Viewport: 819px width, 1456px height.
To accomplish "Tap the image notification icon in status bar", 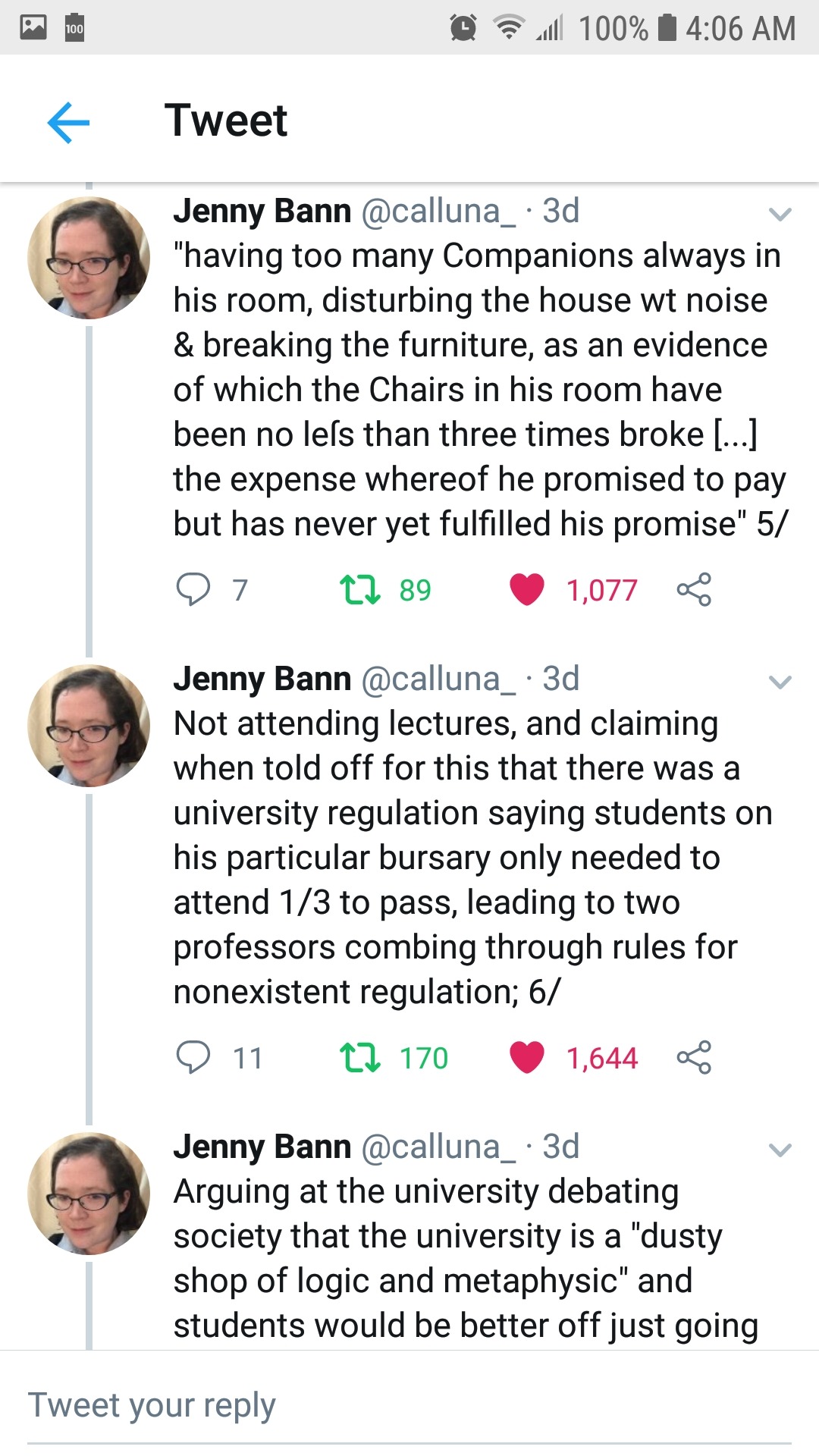I will click(x=33, y=27).
